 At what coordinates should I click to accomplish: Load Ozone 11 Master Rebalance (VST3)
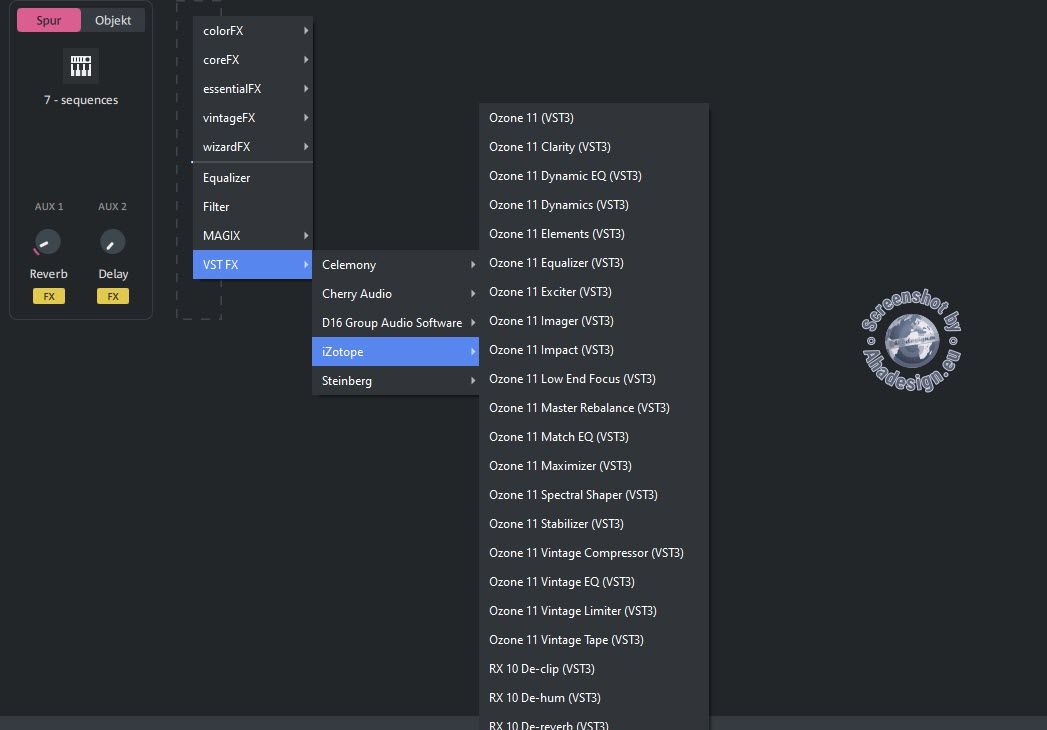click(x=594, y=408)
